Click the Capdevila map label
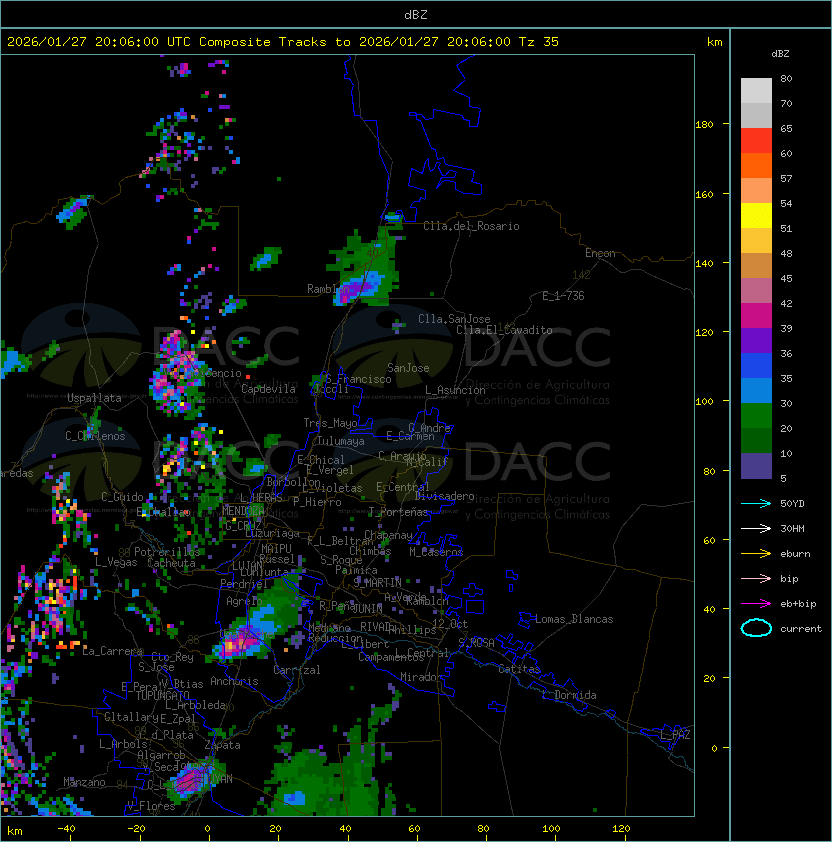The height and width of the screenshot is (842, 832). click(x=269, y=389)
